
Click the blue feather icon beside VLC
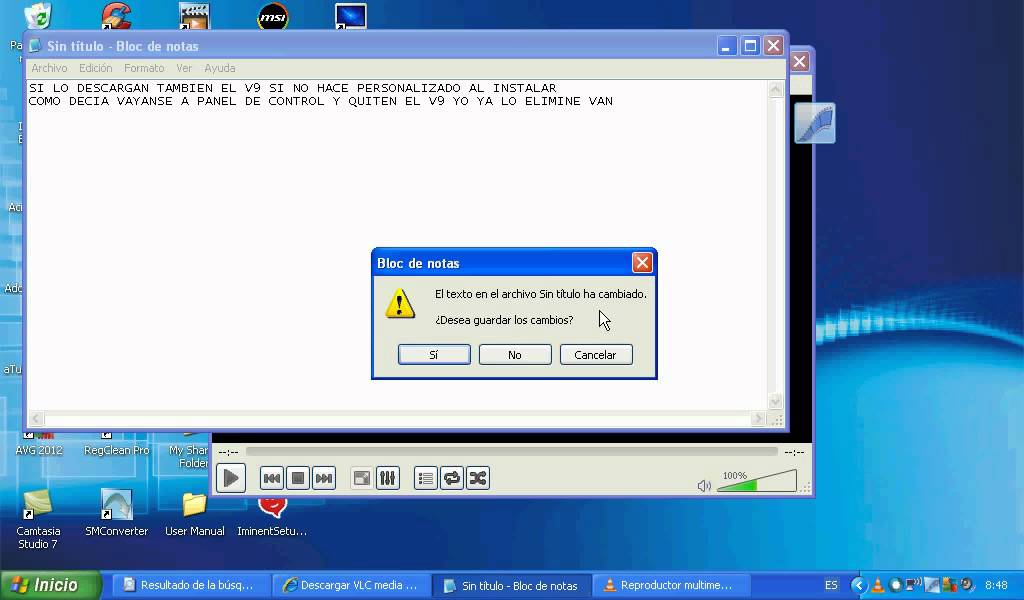[x=815, y=123]
